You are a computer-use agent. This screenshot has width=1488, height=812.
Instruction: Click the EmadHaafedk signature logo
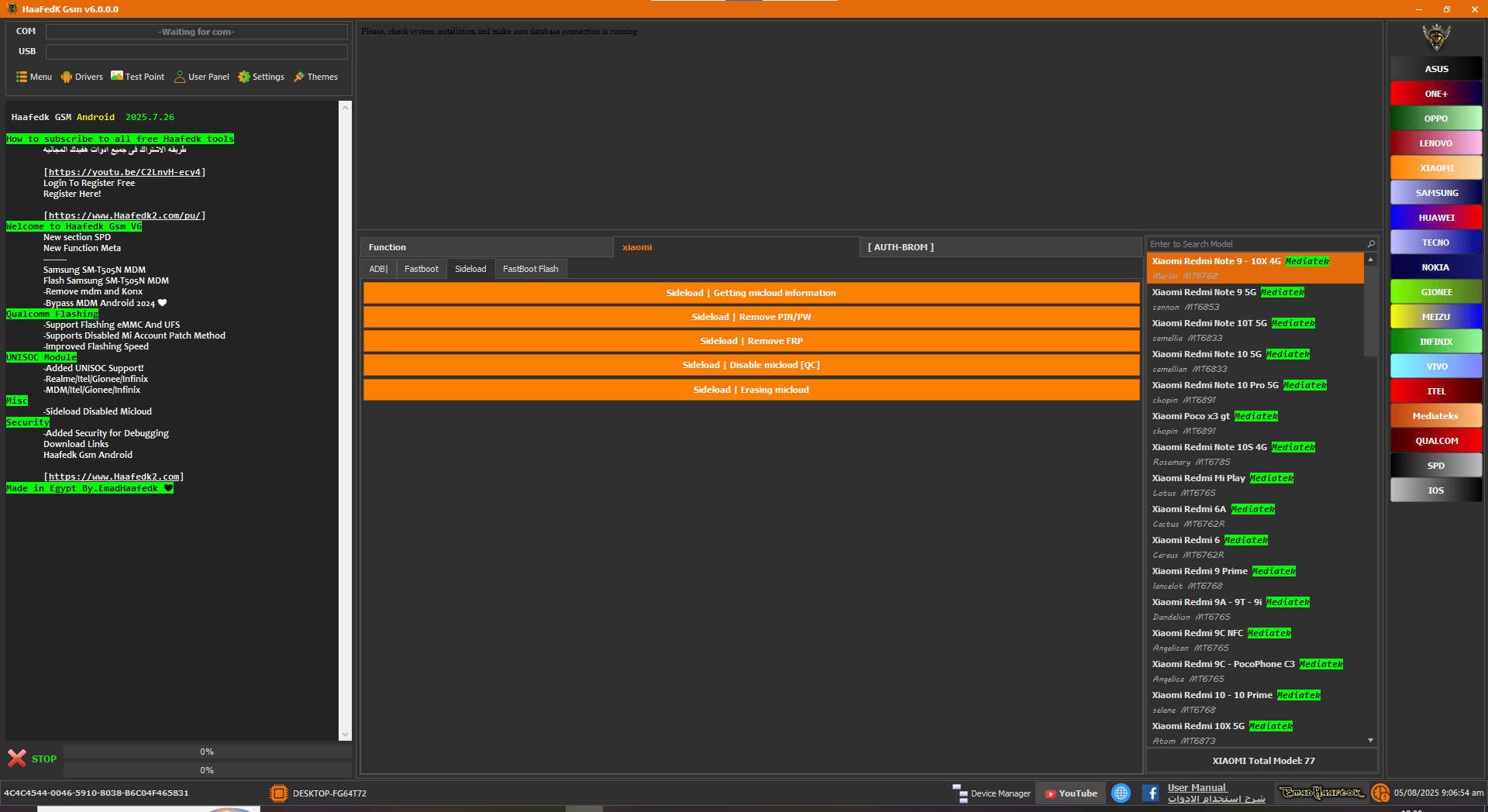point(1321,793)
